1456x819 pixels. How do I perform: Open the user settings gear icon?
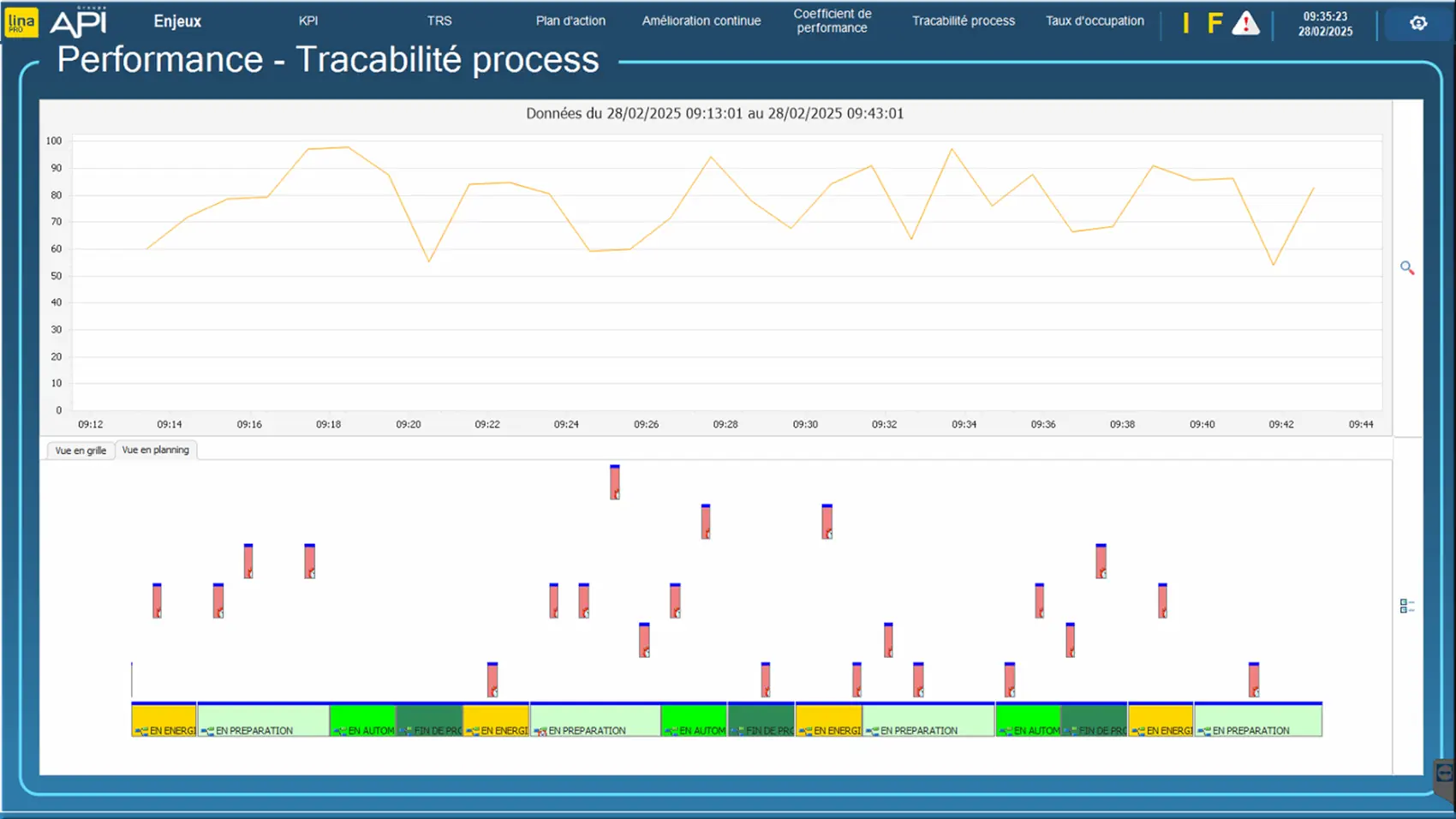pyautogui.click(x=1418, y=23)
